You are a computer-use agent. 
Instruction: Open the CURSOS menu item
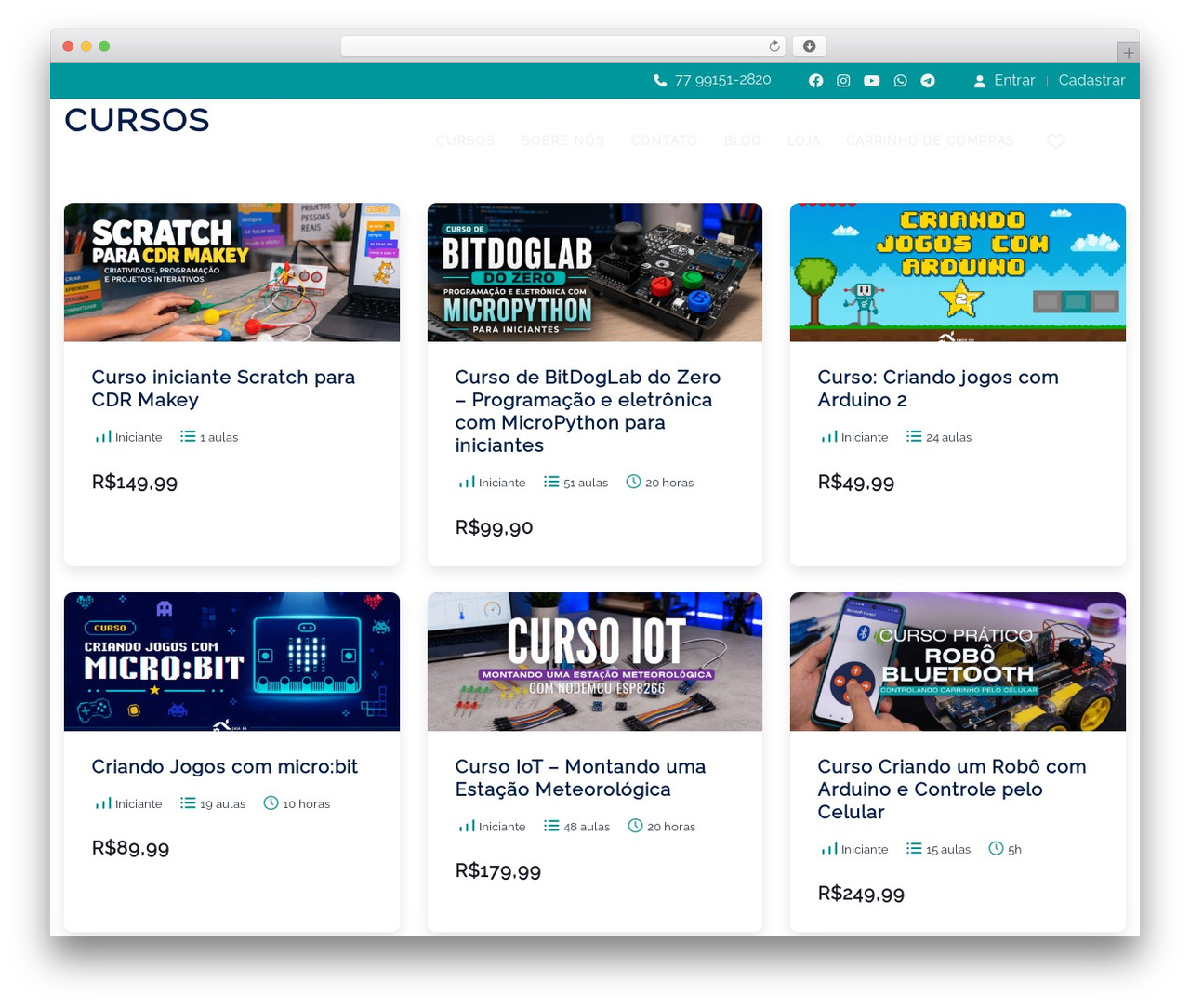(465, 140)
